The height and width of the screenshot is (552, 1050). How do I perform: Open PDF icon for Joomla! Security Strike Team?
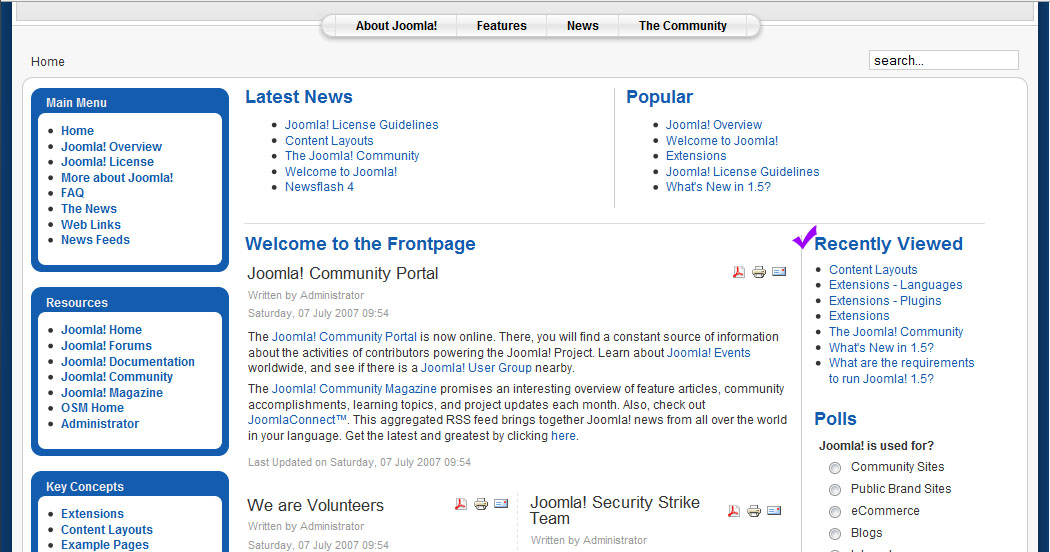(x=734, y=511)
